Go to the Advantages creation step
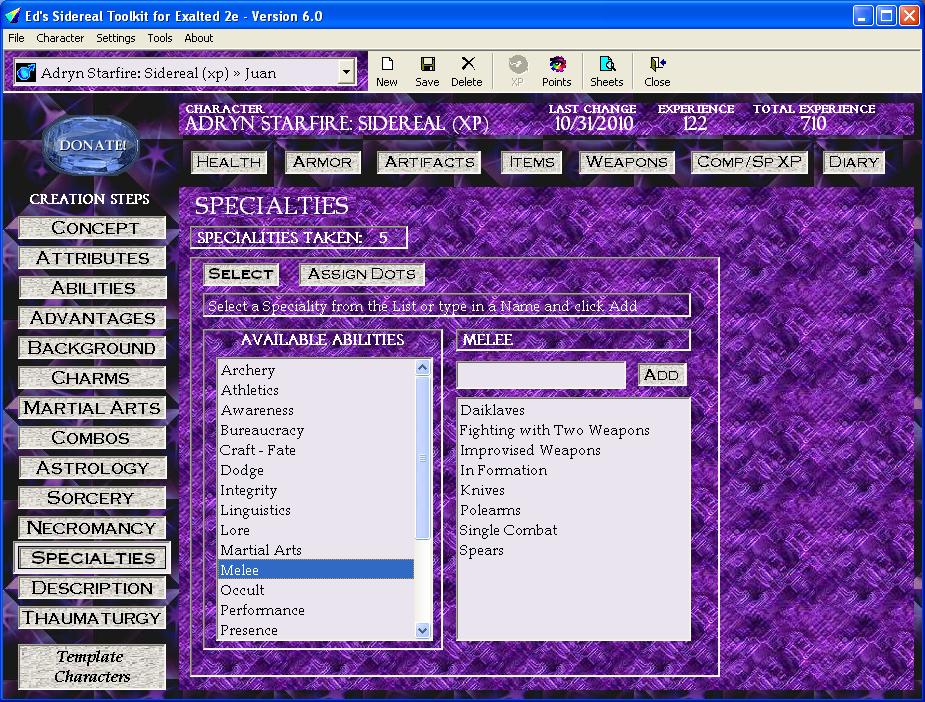Screen dimensions: 925x702 pos(93,318)
